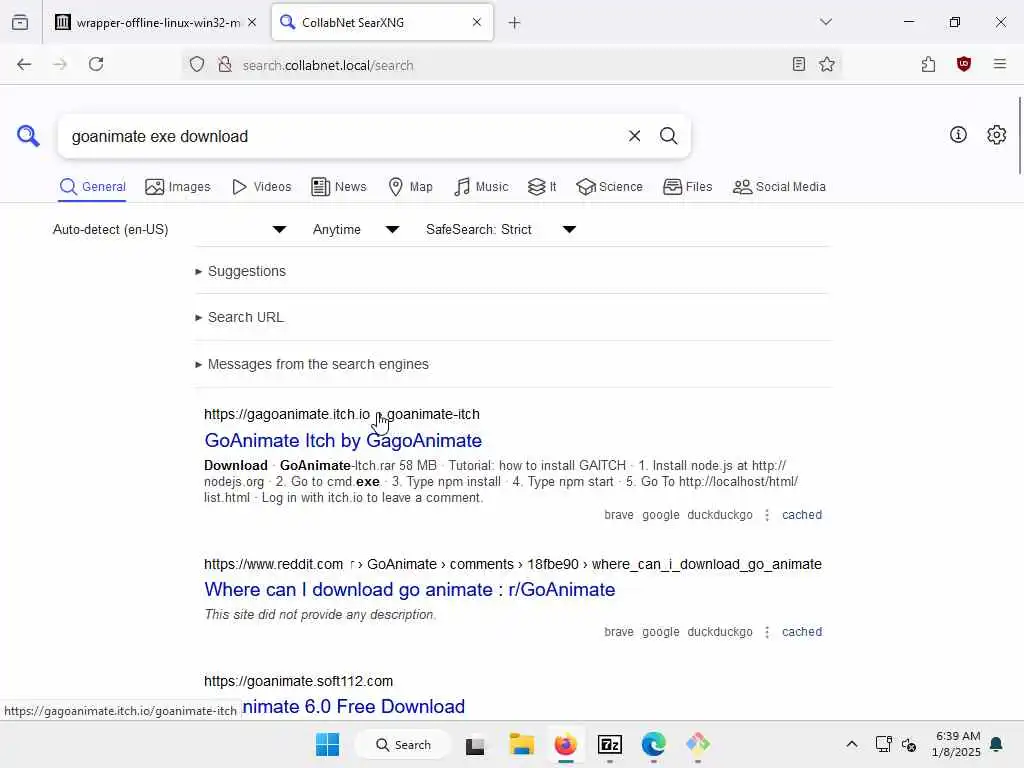Submit search with the magnifier button
1024x768 pixels.
pos(668,136)
